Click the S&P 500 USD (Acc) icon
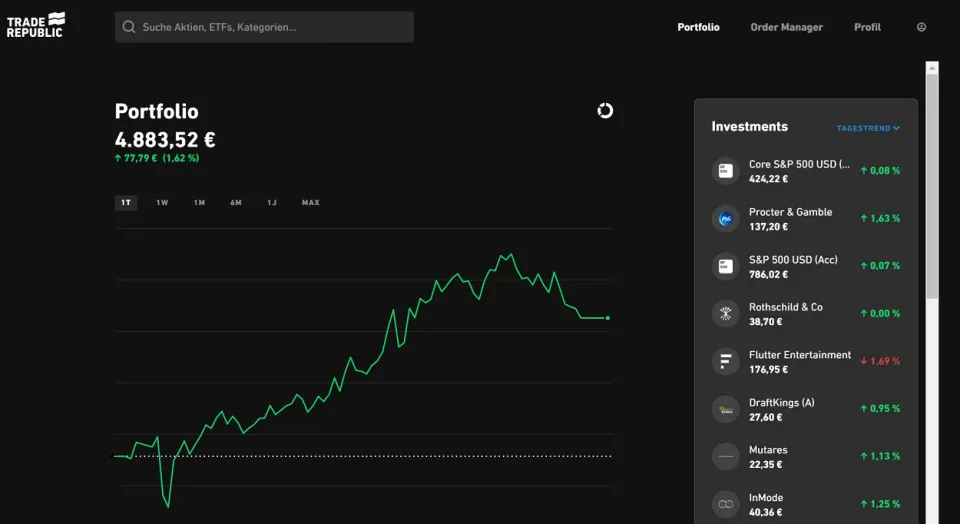960x524 pixels. tap(726, 266)
